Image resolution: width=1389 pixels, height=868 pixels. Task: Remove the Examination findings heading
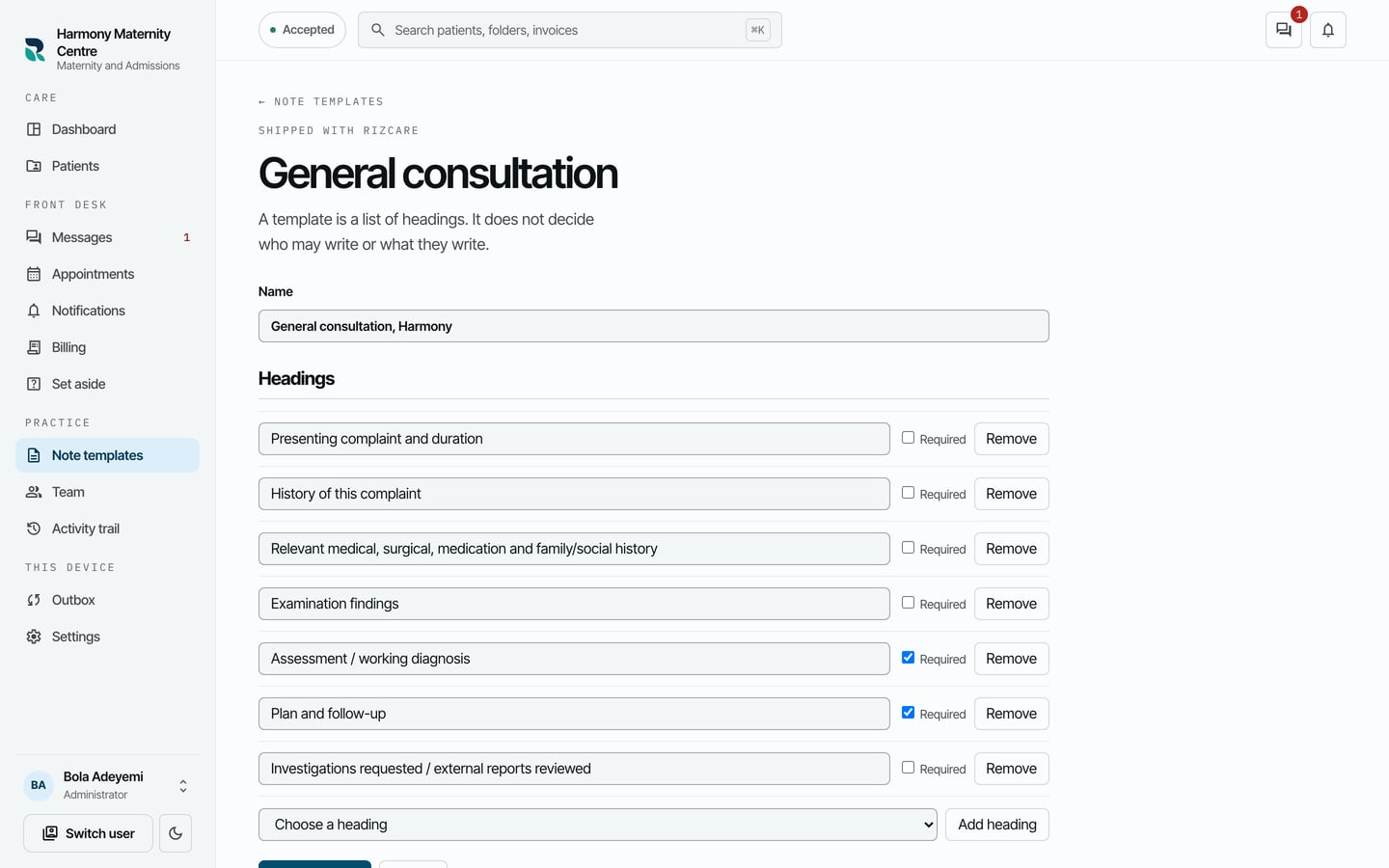pos(1011,604)
